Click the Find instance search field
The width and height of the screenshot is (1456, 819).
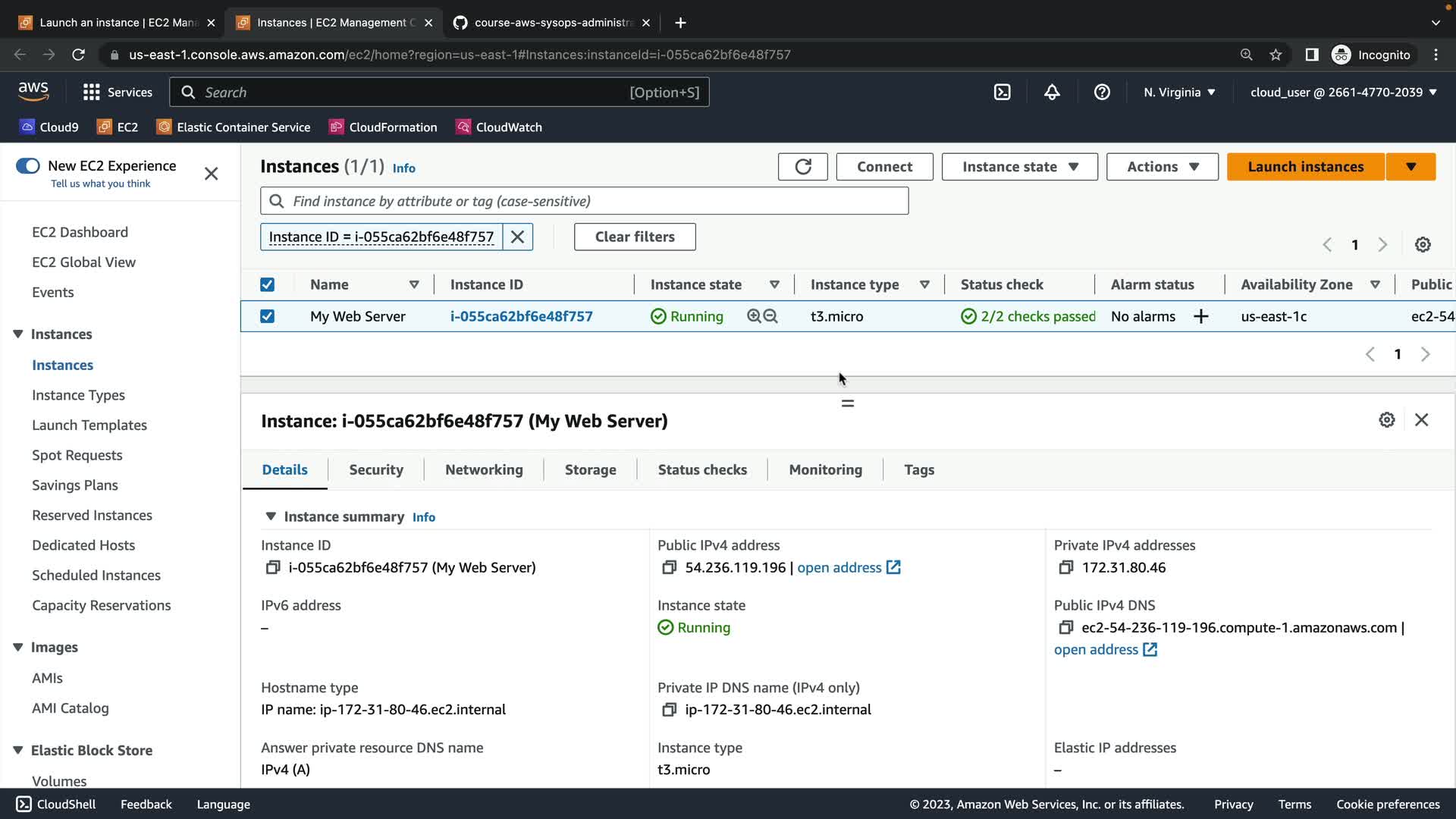[584, 201]
